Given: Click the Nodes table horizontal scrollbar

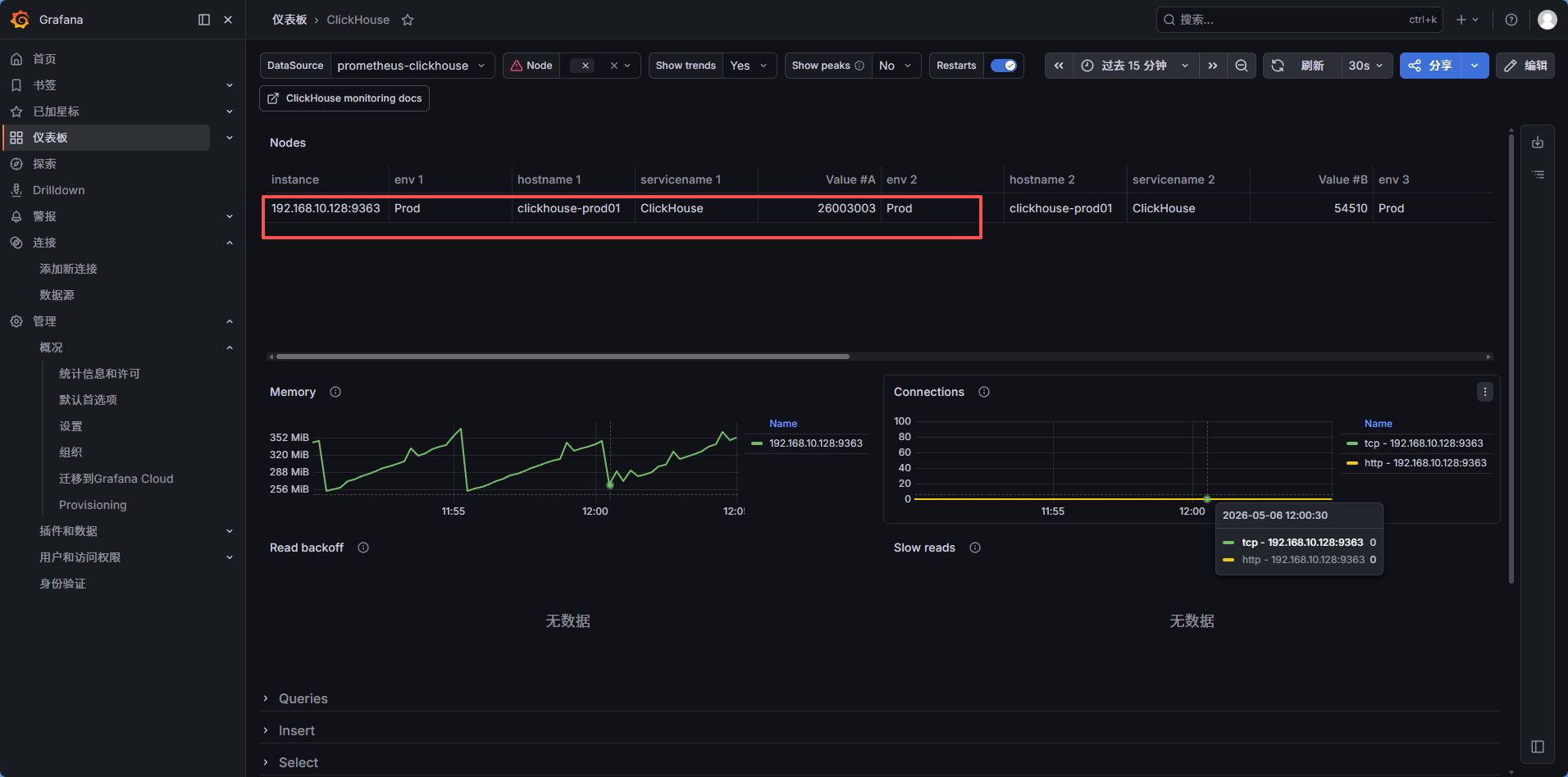Looking at the screenshot, I should pos(563,357).
